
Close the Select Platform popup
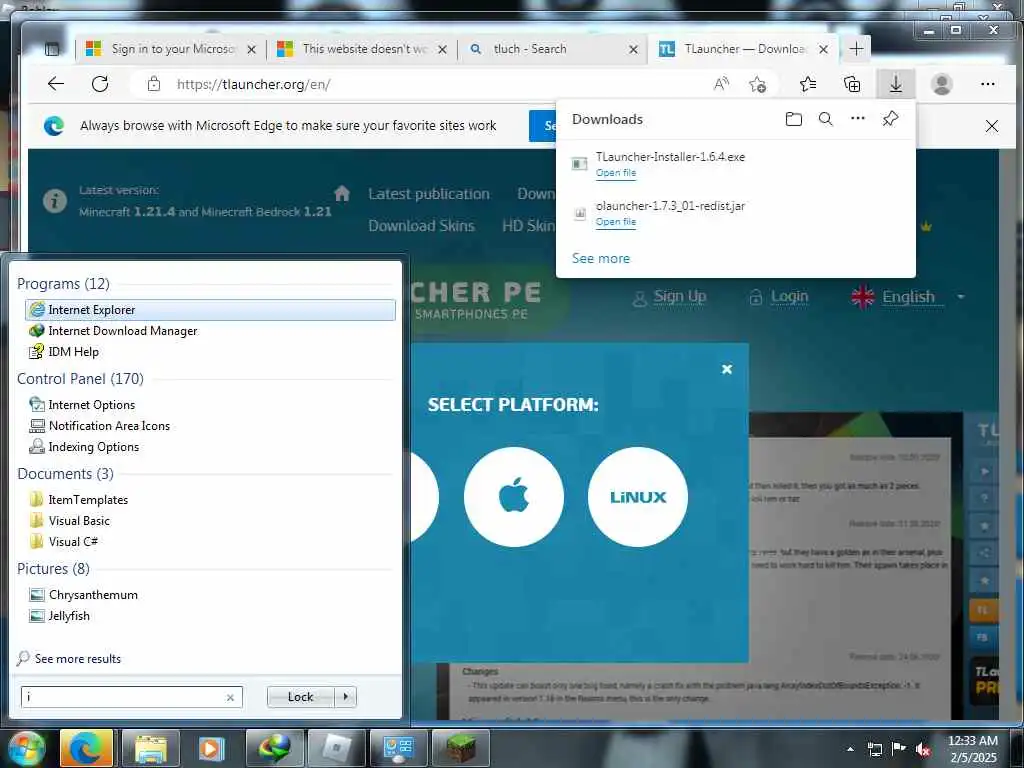(726, 369)
